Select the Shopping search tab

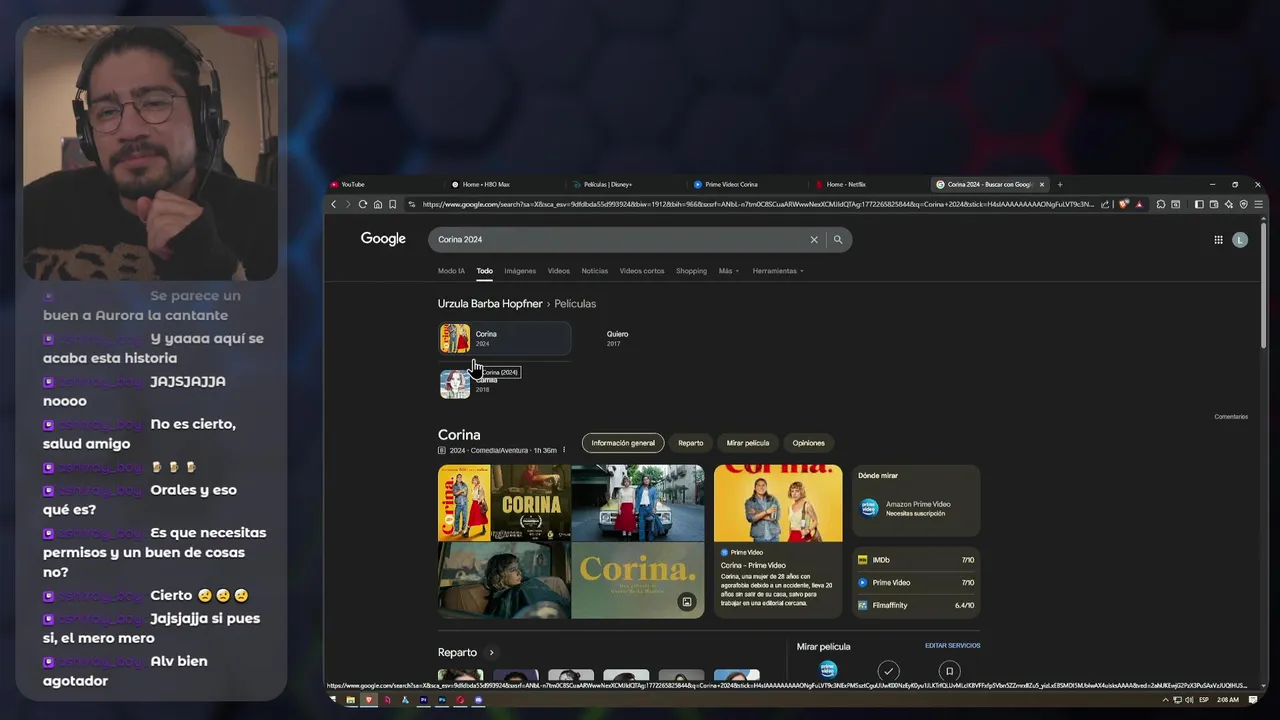[x=691, y=271]
